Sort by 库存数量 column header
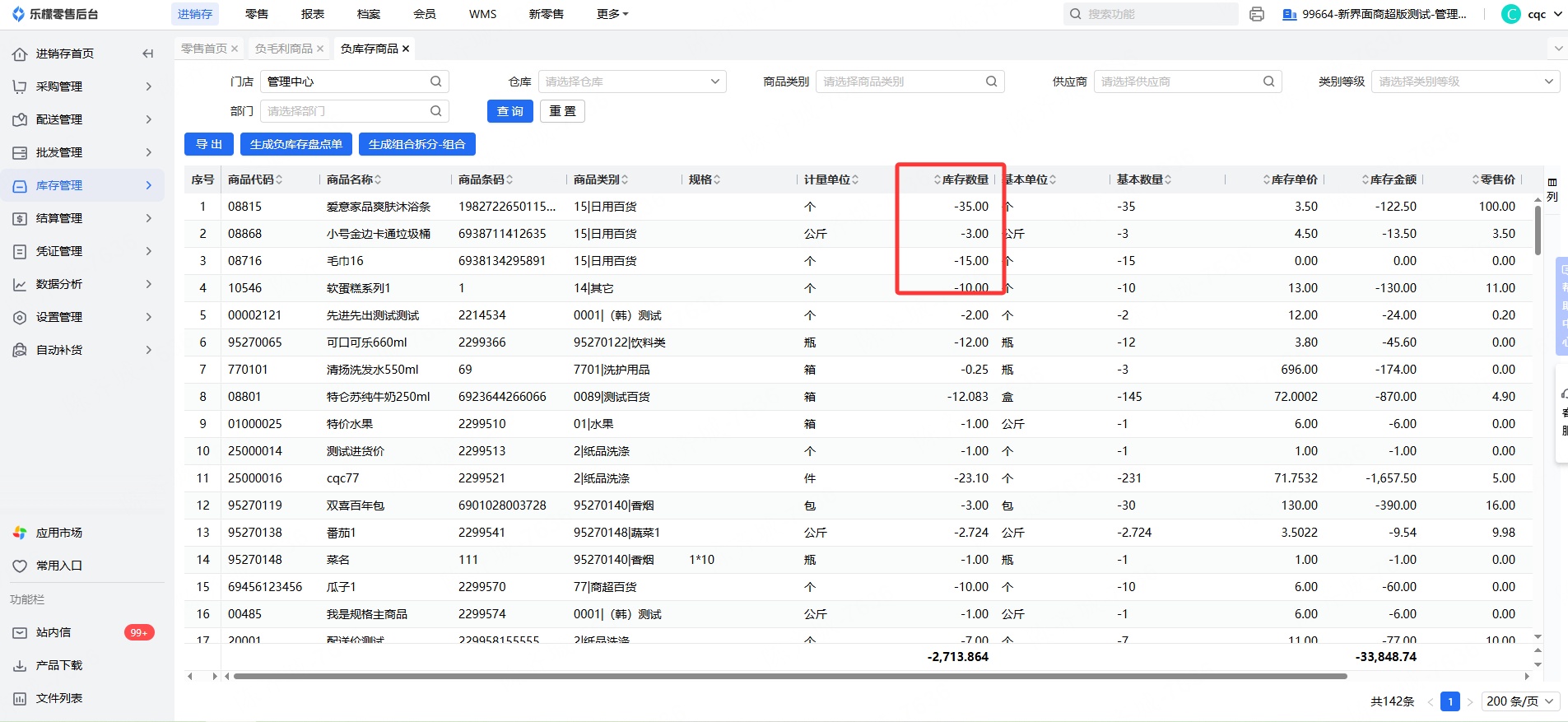The width and height of the screenshot is (1568, 722). point(964,179)
